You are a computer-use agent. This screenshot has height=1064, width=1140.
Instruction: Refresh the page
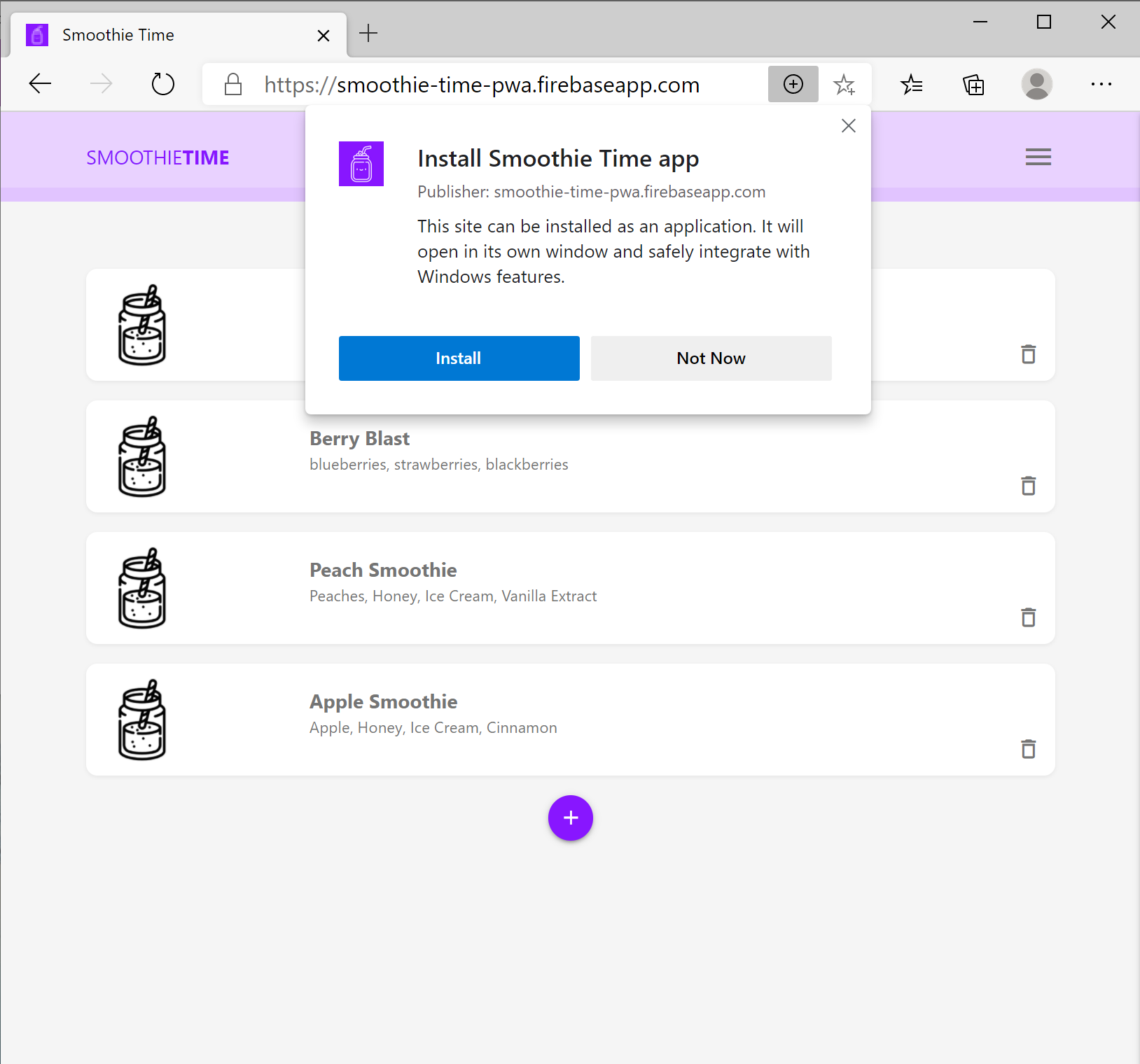click(163, 85)
